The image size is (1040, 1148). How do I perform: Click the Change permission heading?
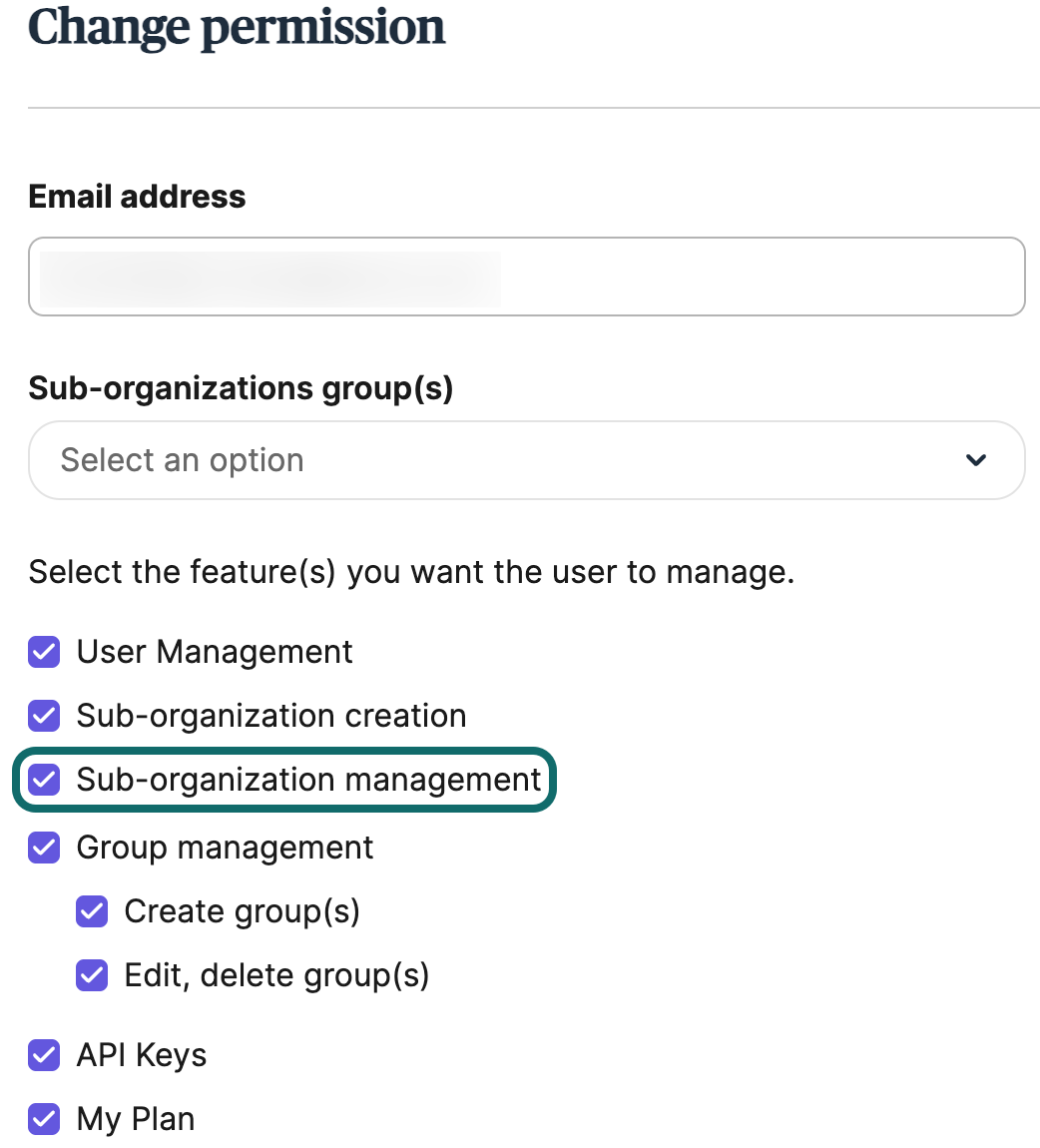tap(237, 27)
